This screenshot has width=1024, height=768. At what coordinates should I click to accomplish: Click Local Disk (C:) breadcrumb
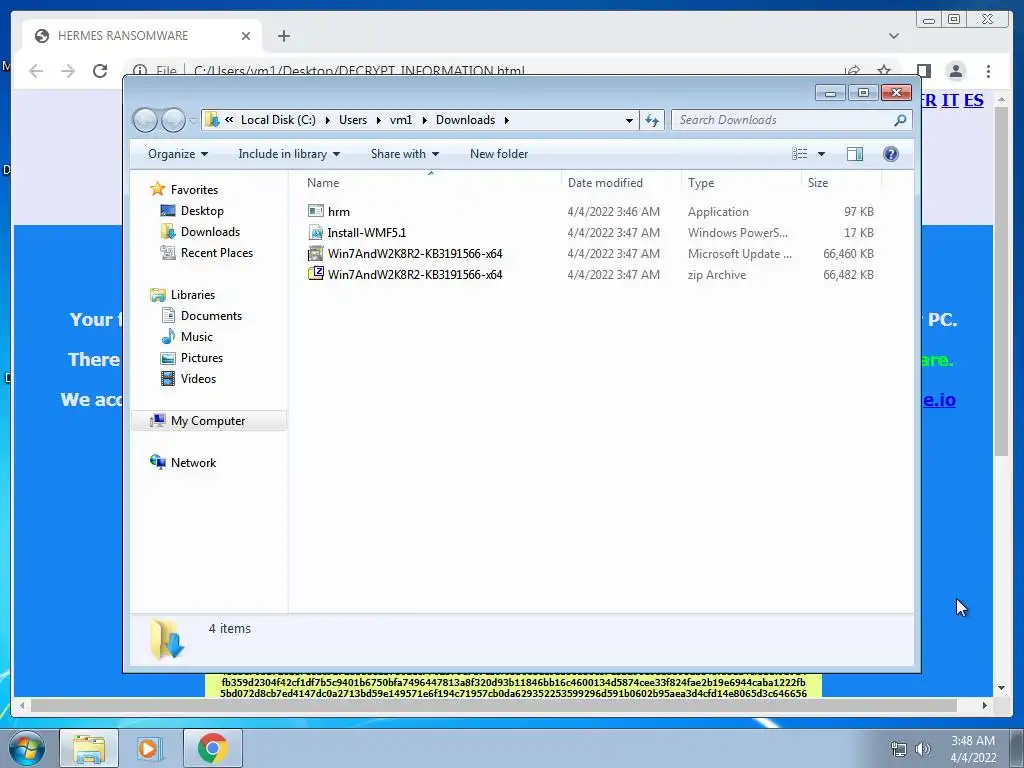coord(278,120)
